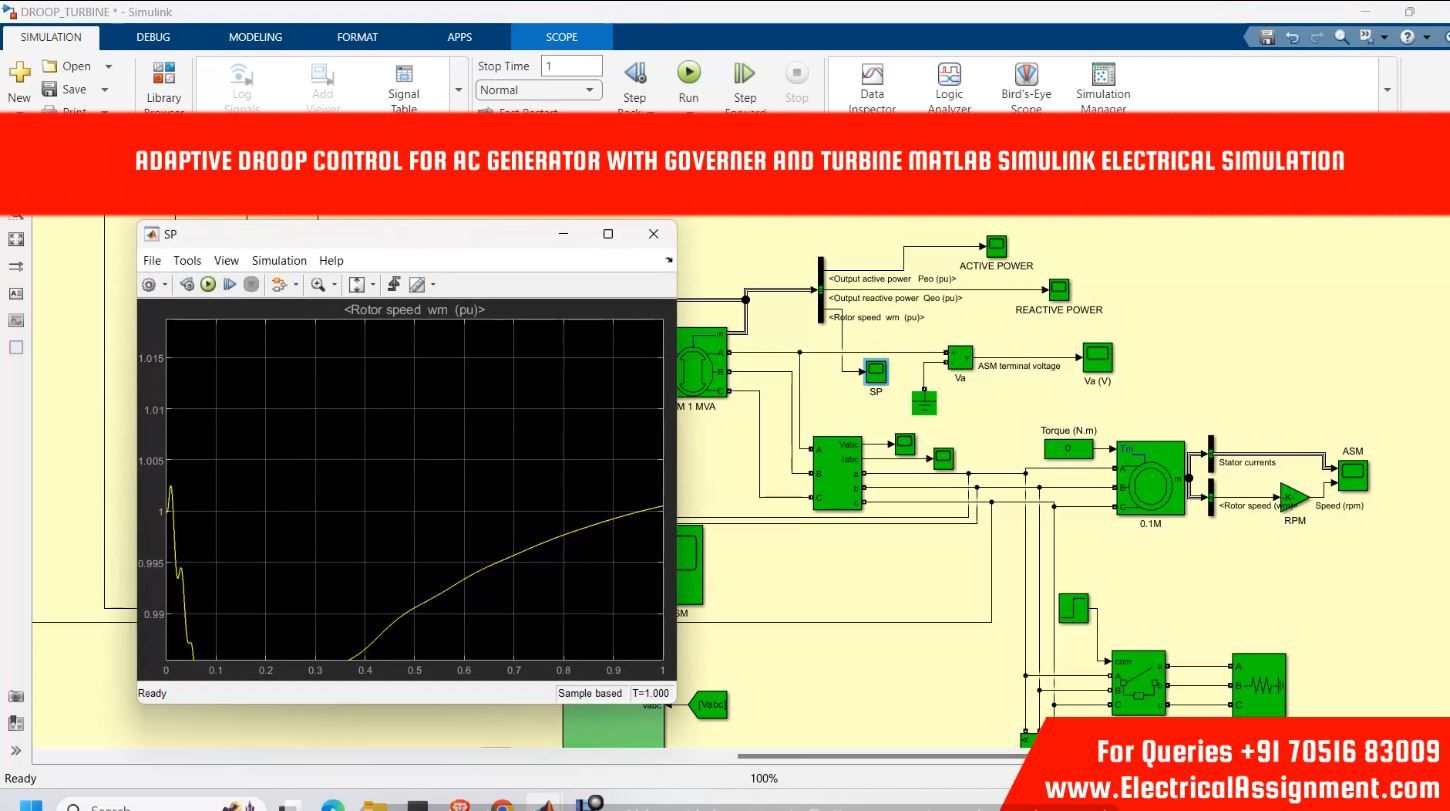Click the Stop Time input field
Image resolution: width=1450 pixels, height=811 pixels.
571,66
